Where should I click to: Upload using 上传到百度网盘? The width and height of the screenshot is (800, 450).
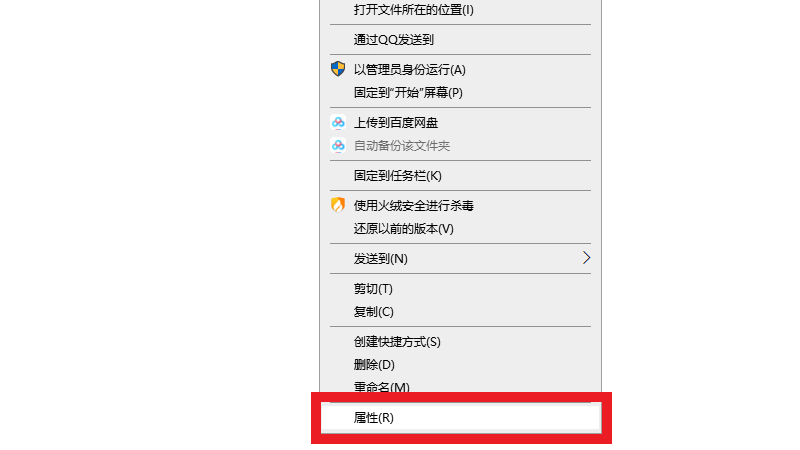coord(460,122)
